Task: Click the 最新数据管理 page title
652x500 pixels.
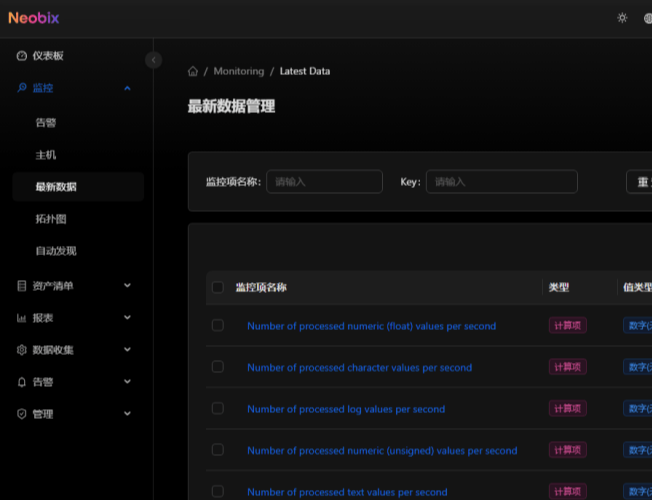Action: coord(231,106)
